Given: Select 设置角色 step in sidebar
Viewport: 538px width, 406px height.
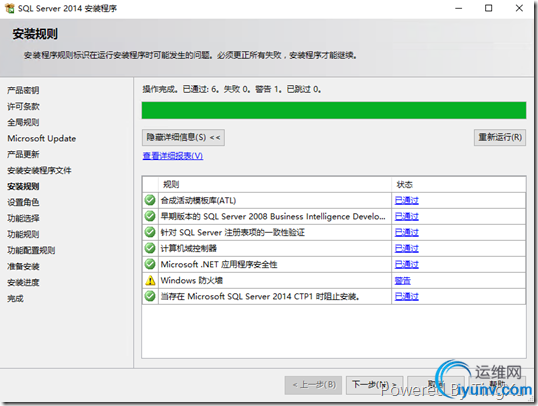Looking at the screenshot, I should coord(23,202).
